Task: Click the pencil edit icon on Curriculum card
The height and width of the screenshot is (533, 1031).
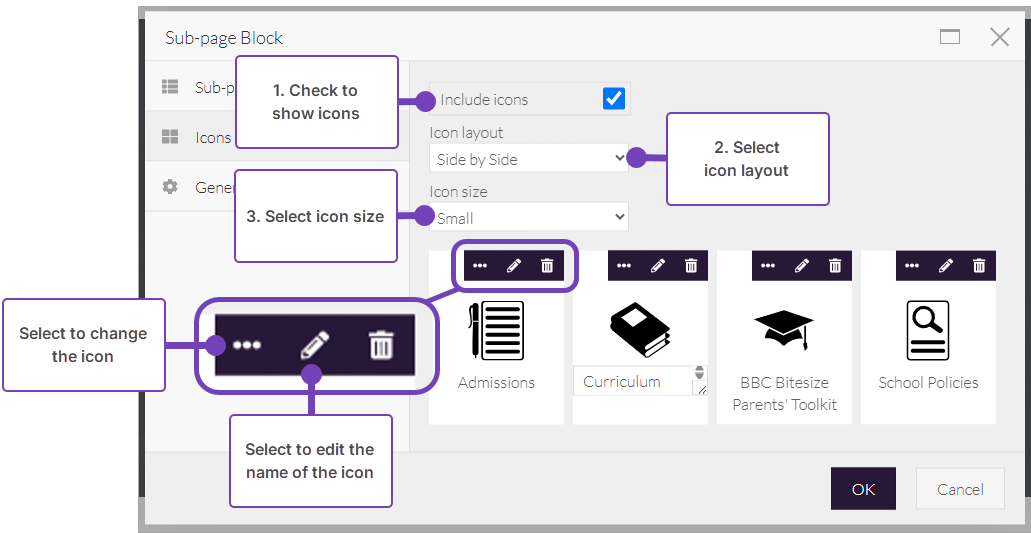Action: pyautogui.click(x=658, y=266)
